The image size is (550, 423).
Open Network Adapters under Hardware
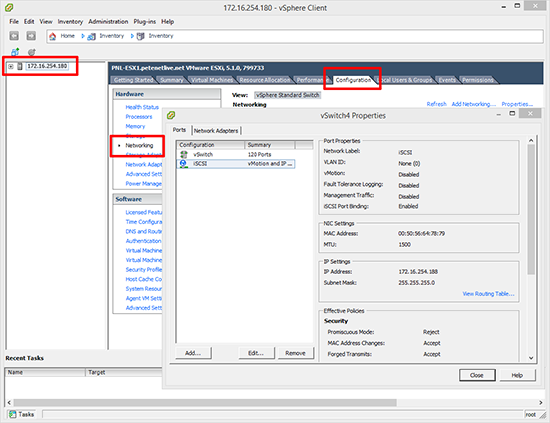[x=144, y=164]
